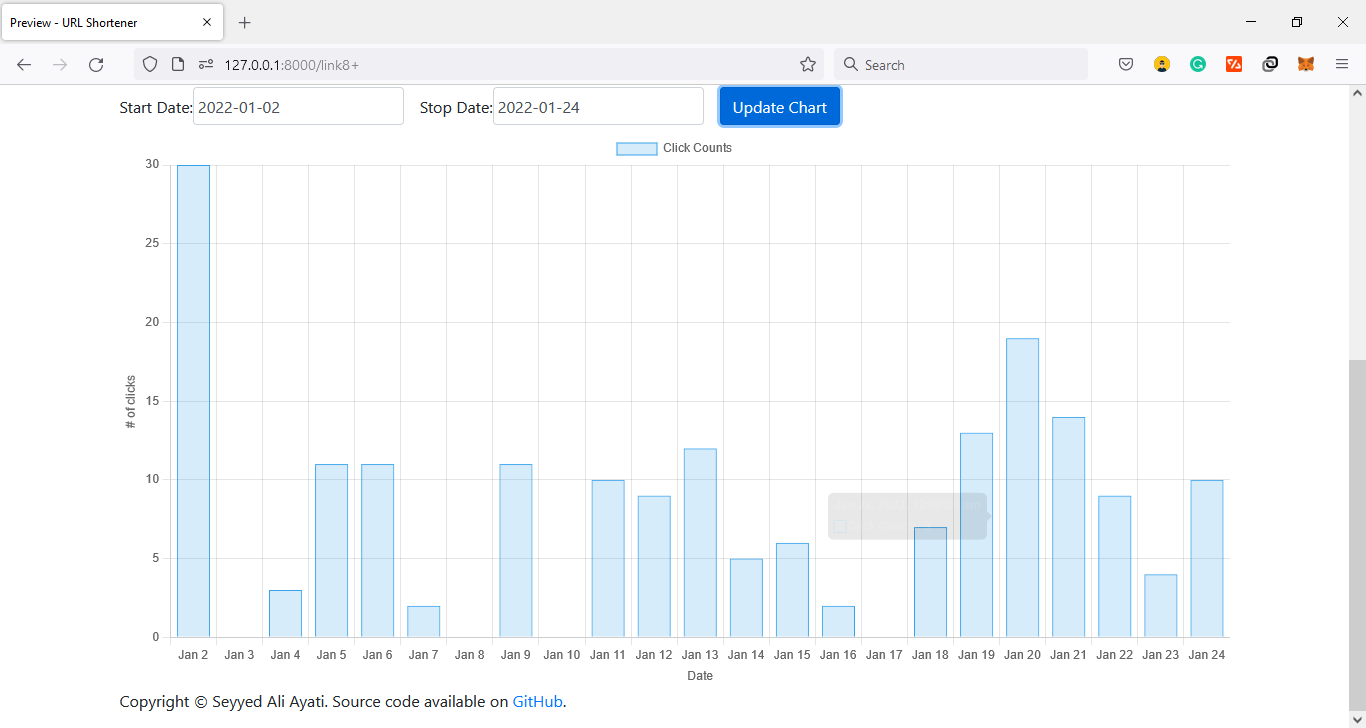Open the yellow avatar extension icon

pos(1162,64)
